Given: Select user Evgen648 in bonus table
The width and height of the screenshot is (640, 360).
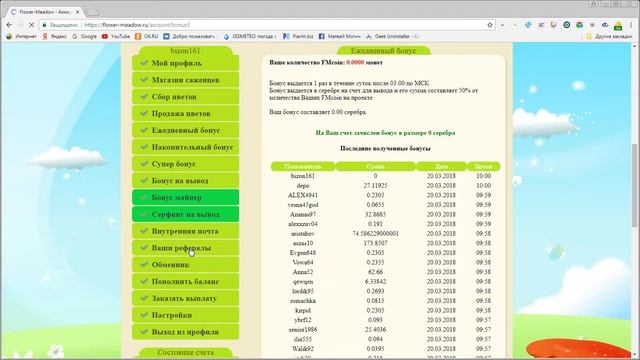Looking at the screenshot, I should (303, 253).
